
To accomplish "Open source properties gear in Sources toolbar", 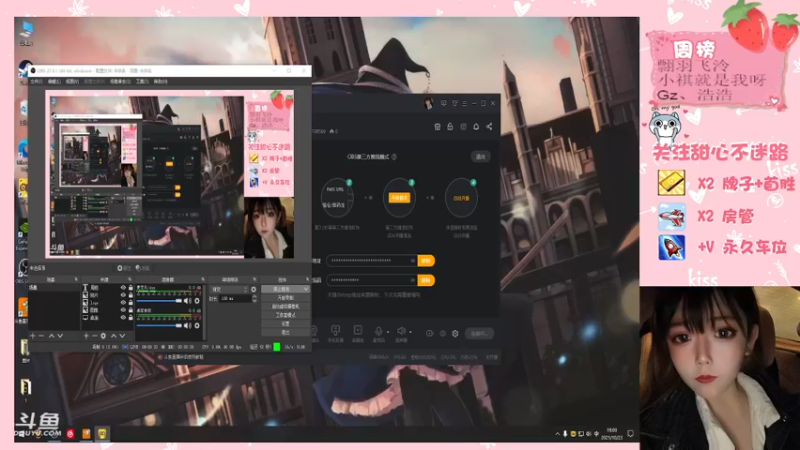I will tap(103, 336).
